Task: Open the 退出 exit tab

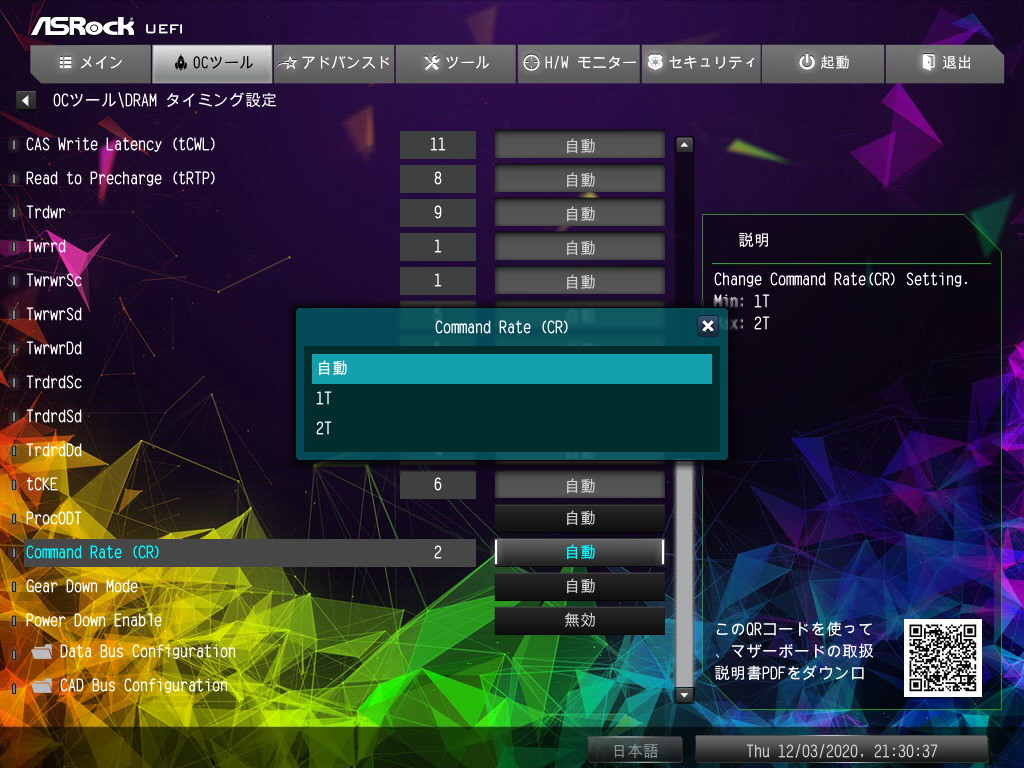Action: point(944,63)
